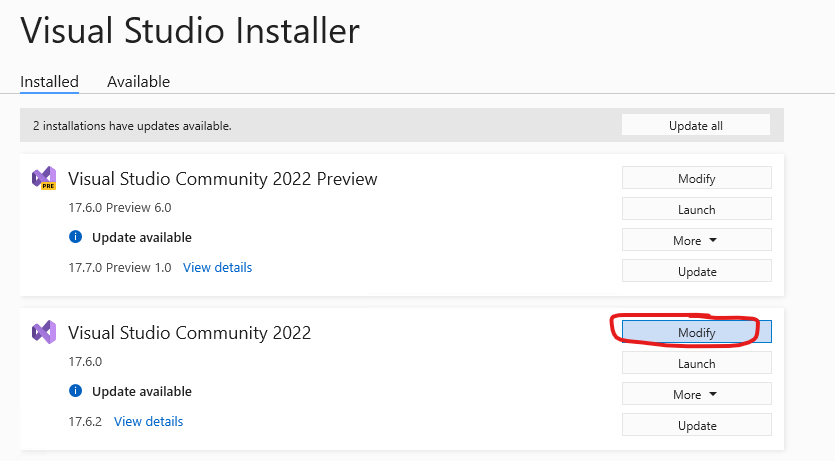The width and height of the screenshot is (835, 461).
Task: Update Visual Studio Community 2022 to 17.6.2
Action: pos(697,425)
